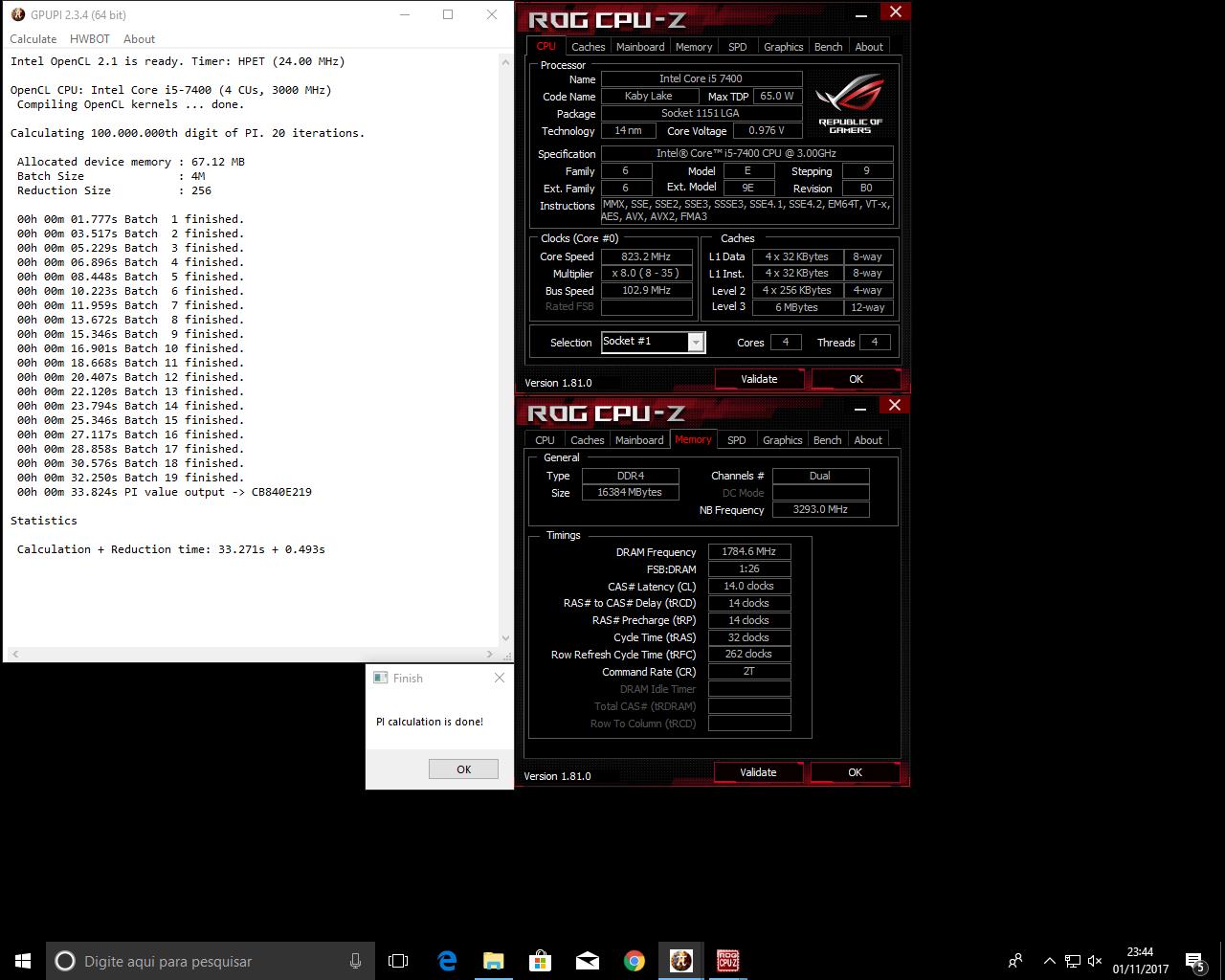
Task: Maximize the GPUPI window
Action: (x=447, y=14)
